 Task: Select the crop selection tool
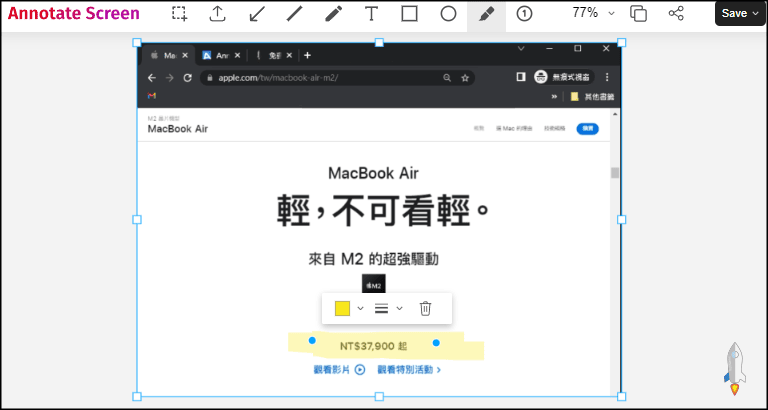click(180, 14)
